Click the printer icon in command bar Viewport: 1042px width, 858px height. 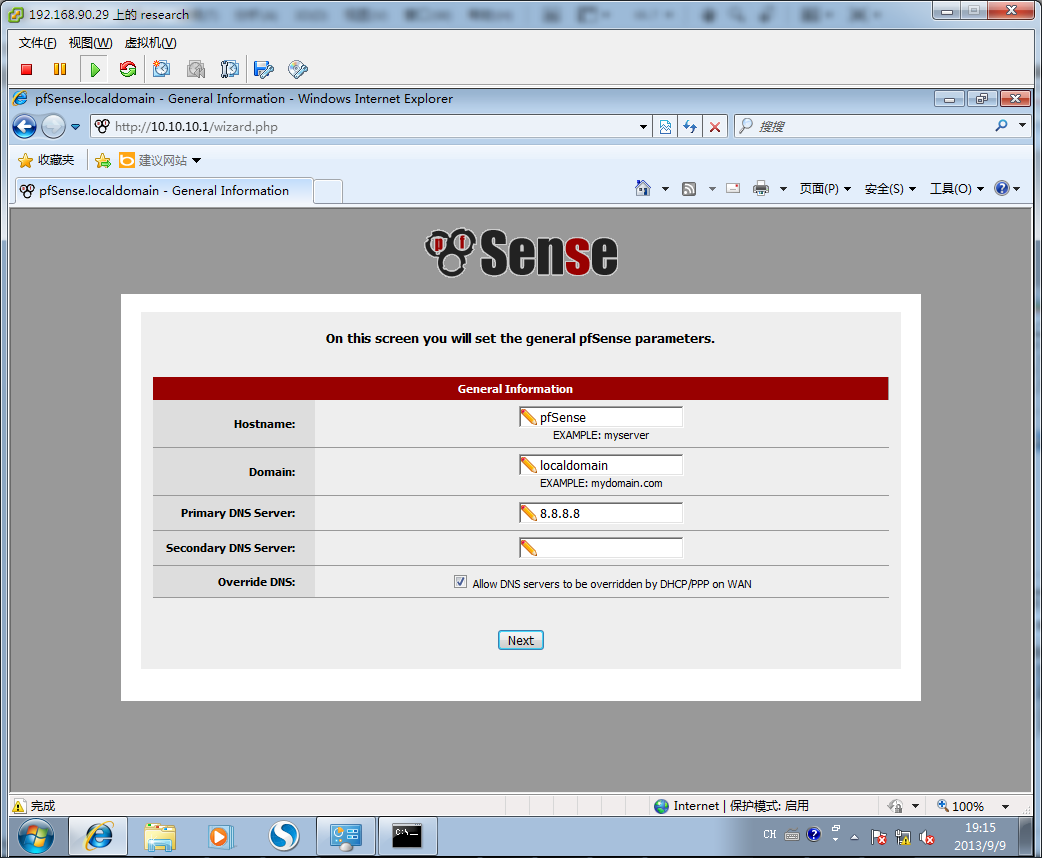coord(761,189)
